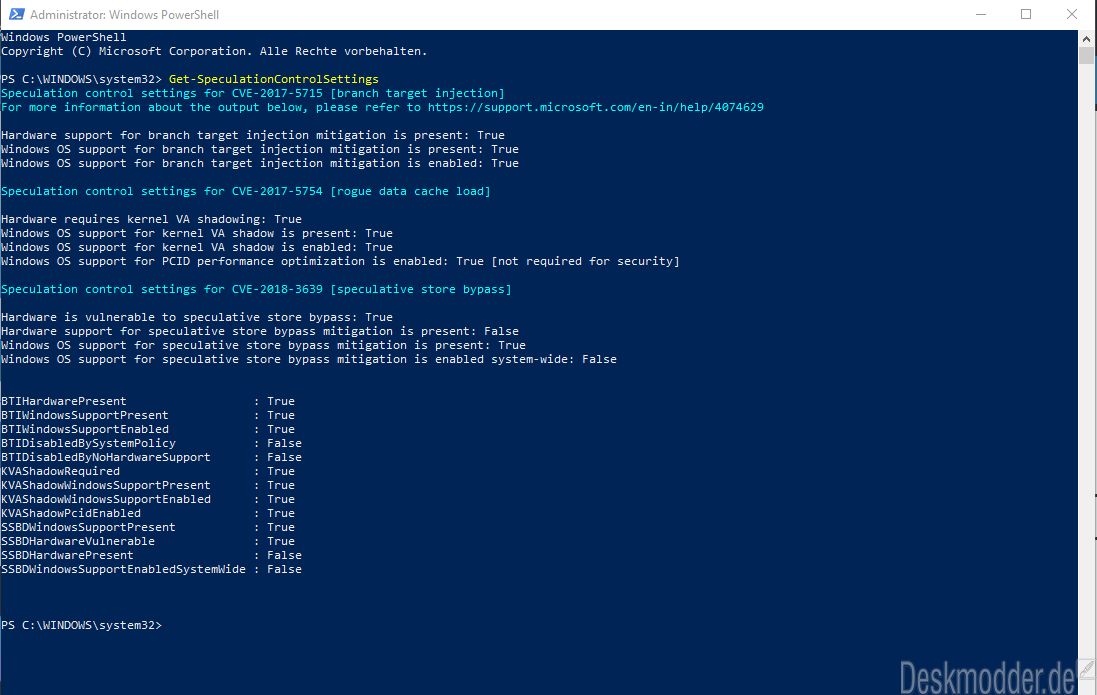Minimize the PowerShell window

[981, 14]
